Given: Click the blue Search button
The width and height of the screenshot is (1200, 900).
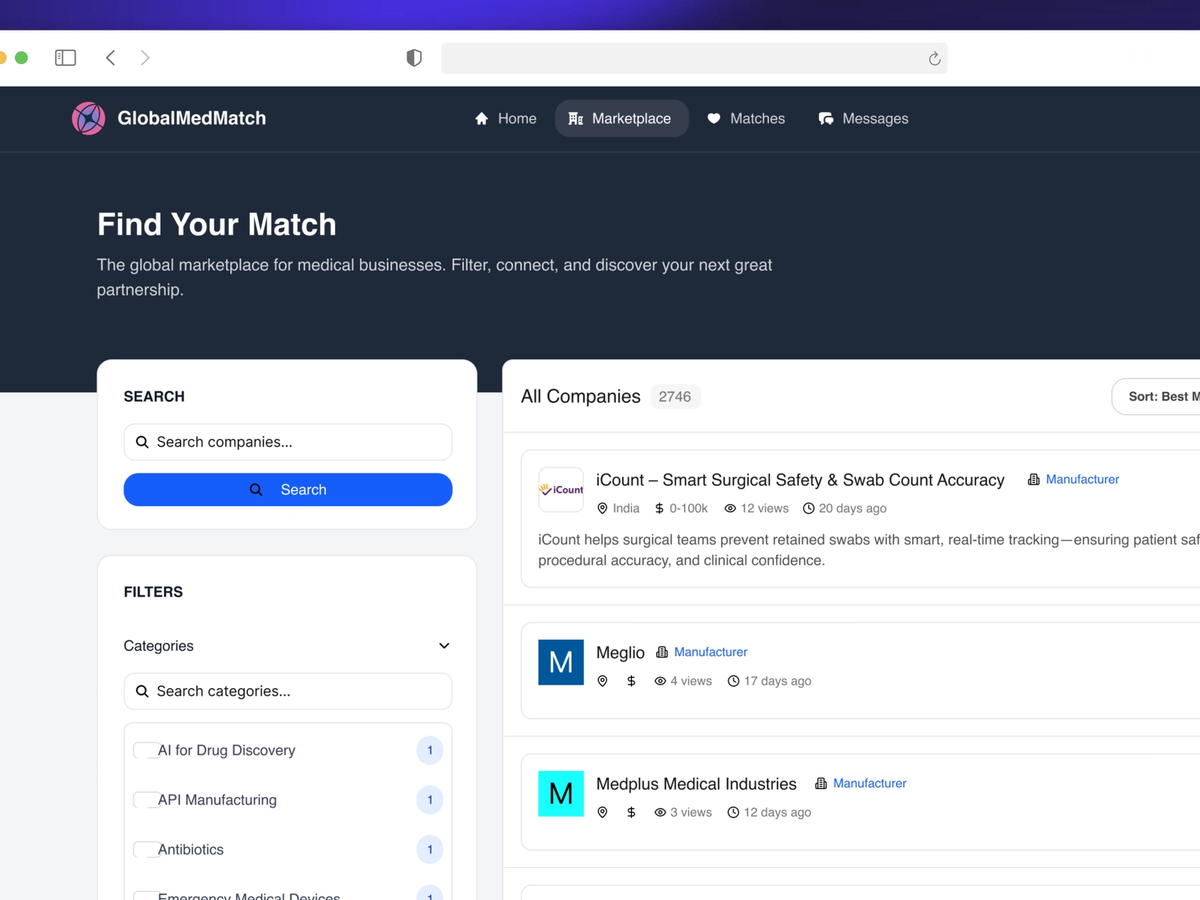Looking at the screenshot, I should click(x=288, y=490).
